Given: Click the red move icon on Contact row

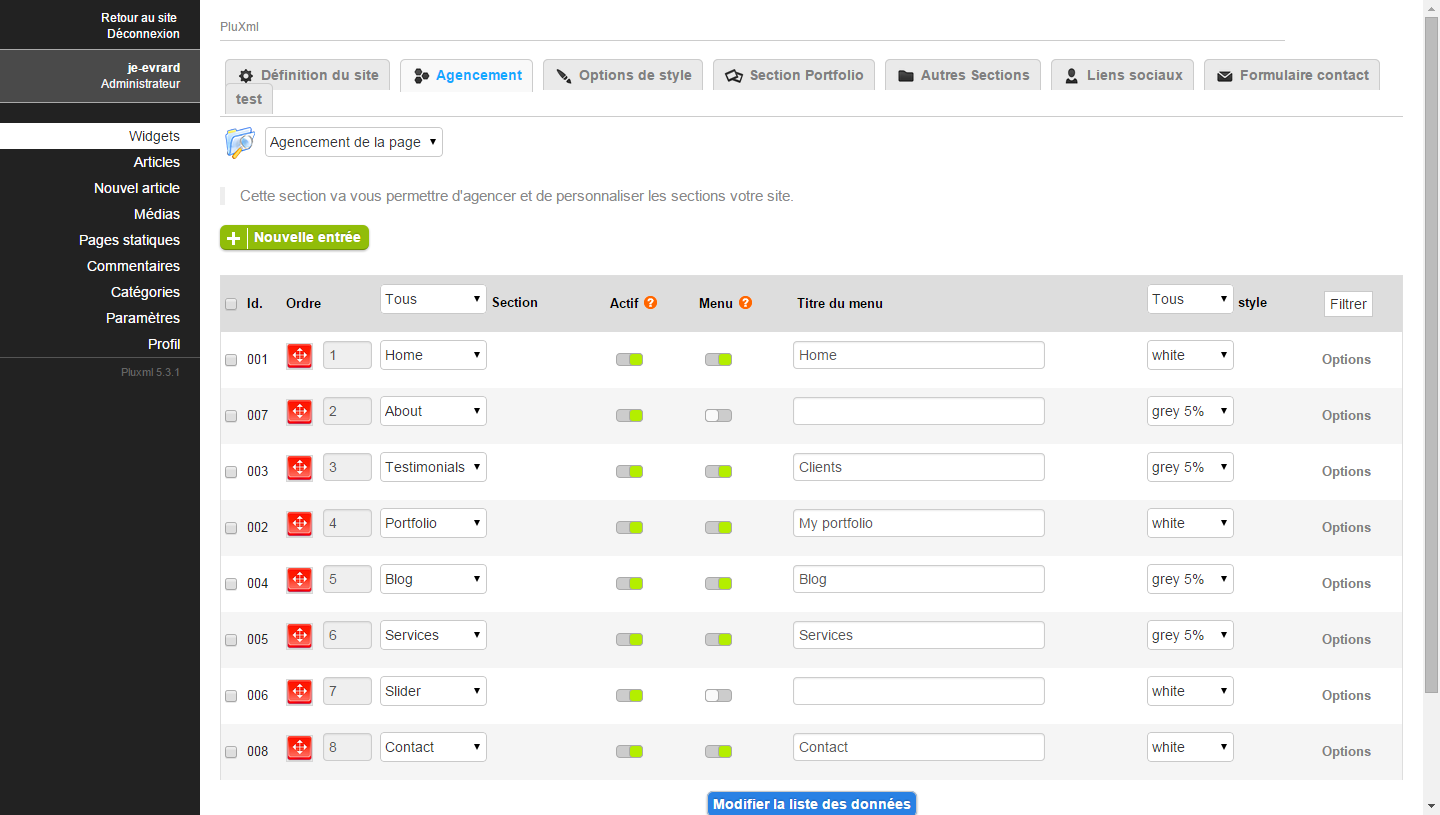Looking at the screenshot, I should click(299, 748).
